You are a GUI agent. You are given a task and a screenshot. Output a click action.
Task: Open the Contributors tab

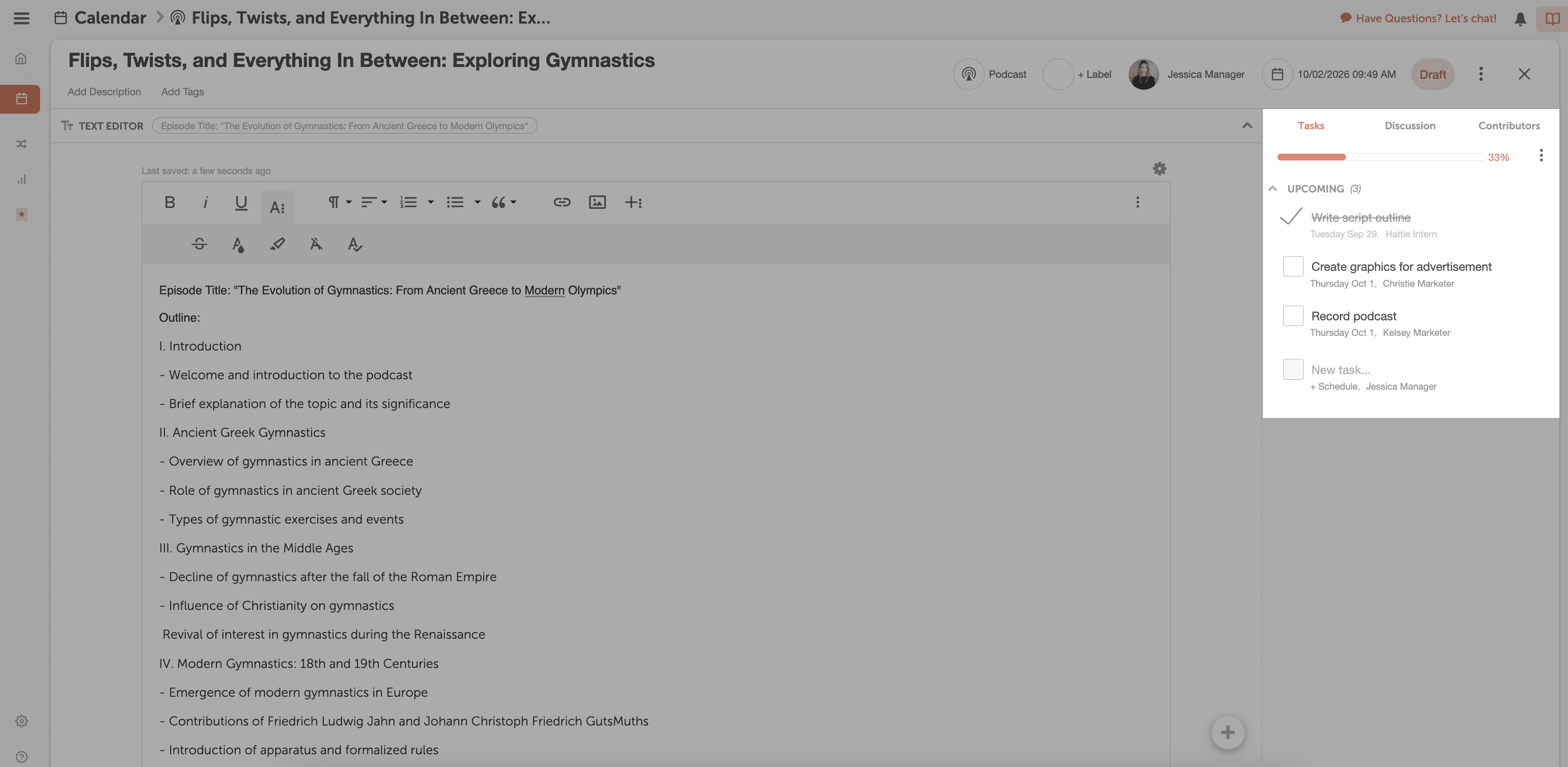tap(1508, 125)
